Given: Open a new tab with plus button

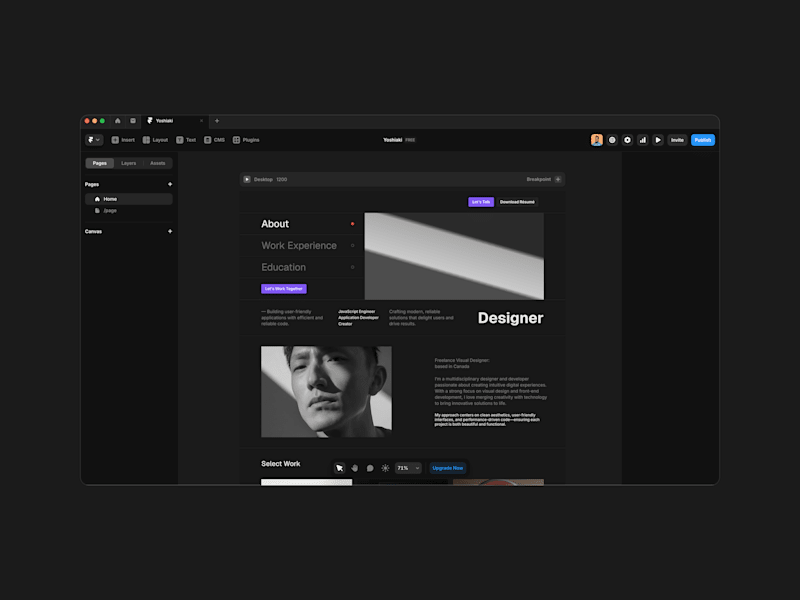Looking at the screenshot, I should point(217,121).
